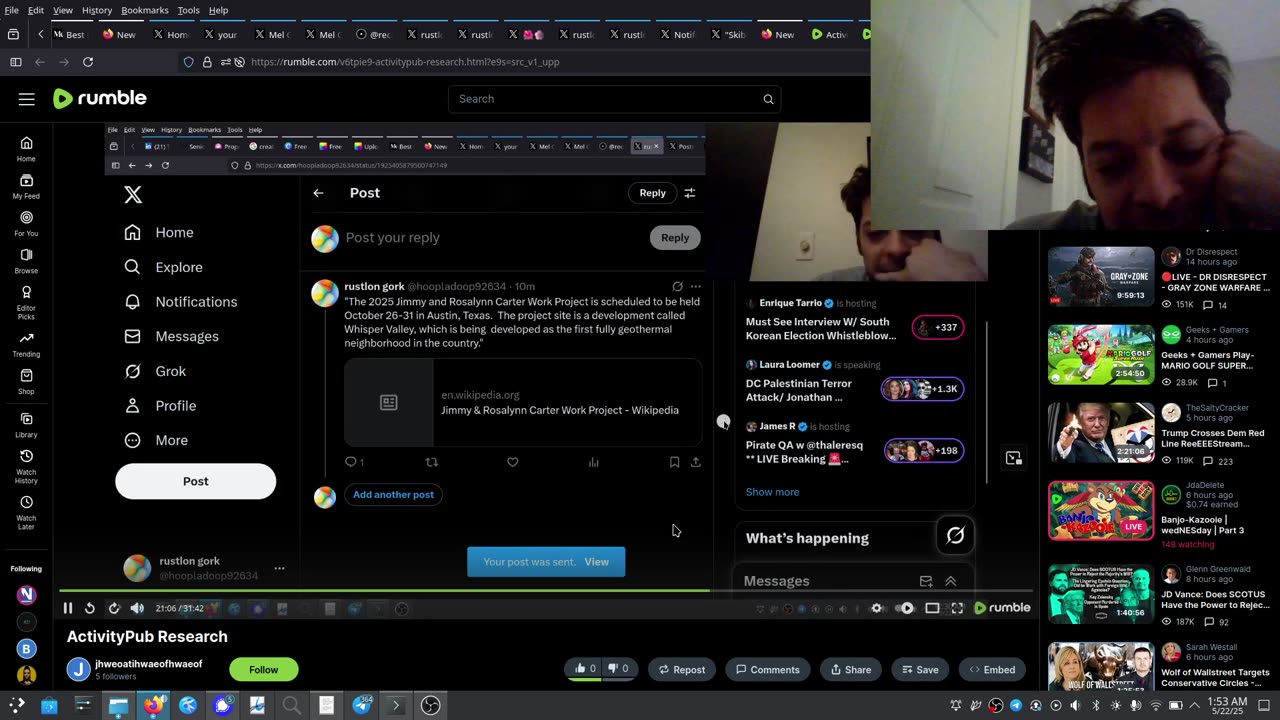
Task: Open Library in sidebar
Action: pyautogui.click(x=26, y=425)
